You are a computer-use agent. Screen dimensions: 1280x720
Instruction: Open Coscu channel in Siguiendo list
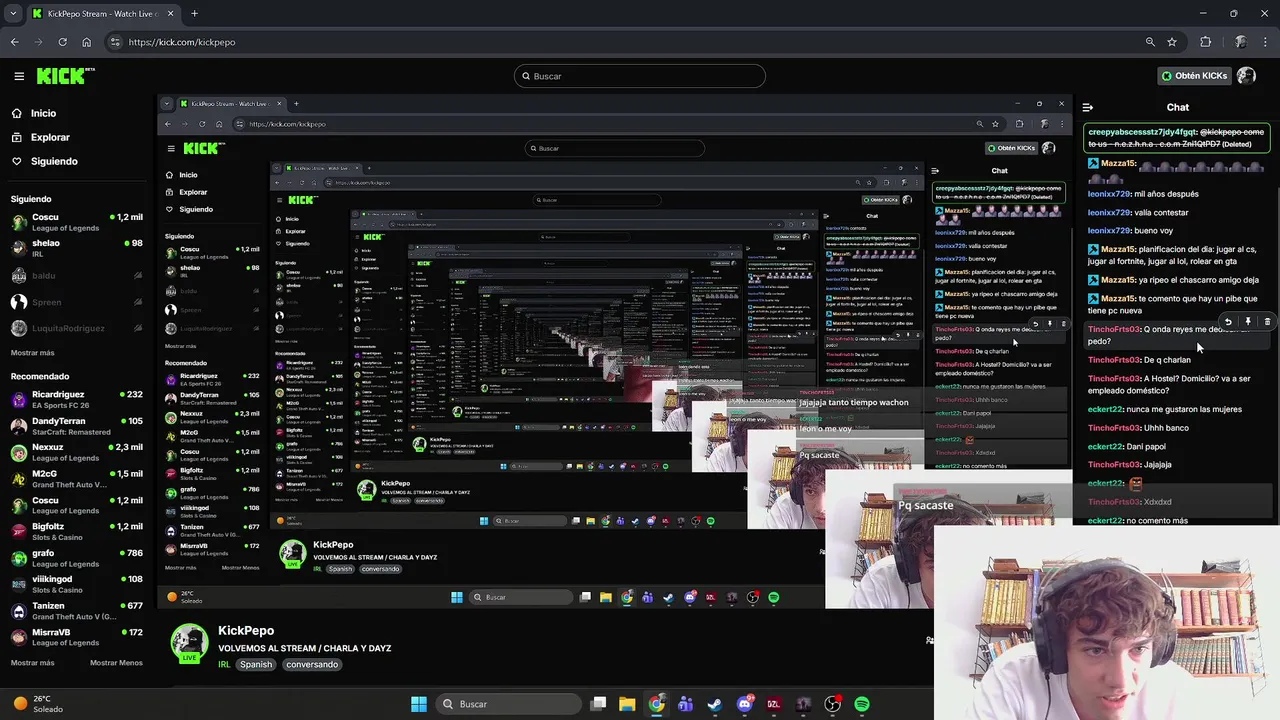(x=76, y=222)
